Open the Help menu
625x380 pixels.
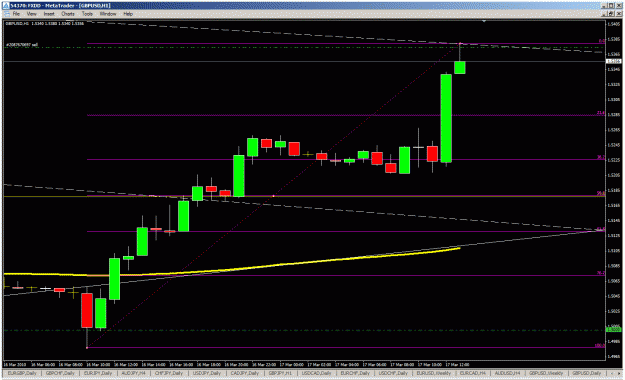point(128,14)
